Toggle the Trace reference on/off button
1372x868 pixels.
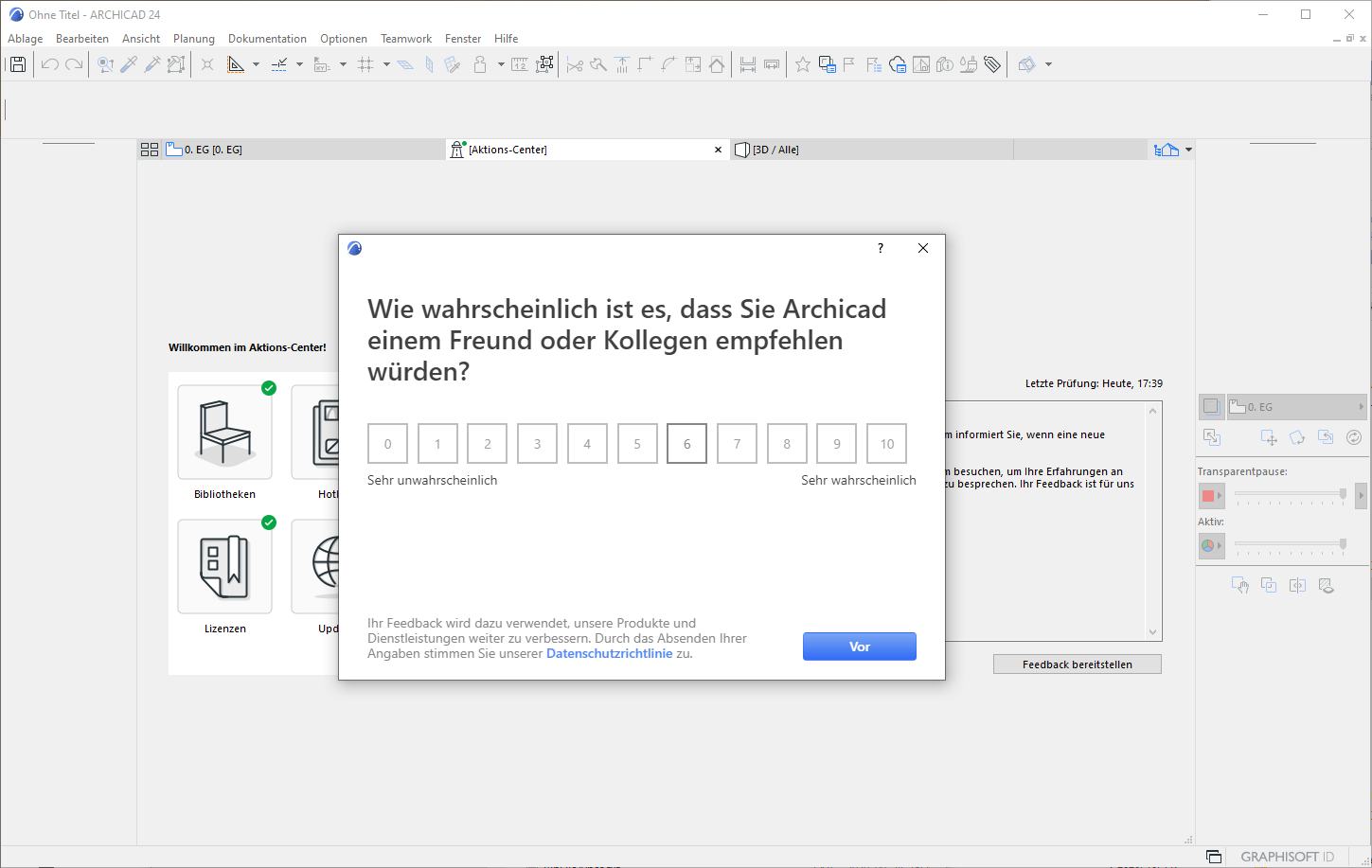tap(1211, 406)
